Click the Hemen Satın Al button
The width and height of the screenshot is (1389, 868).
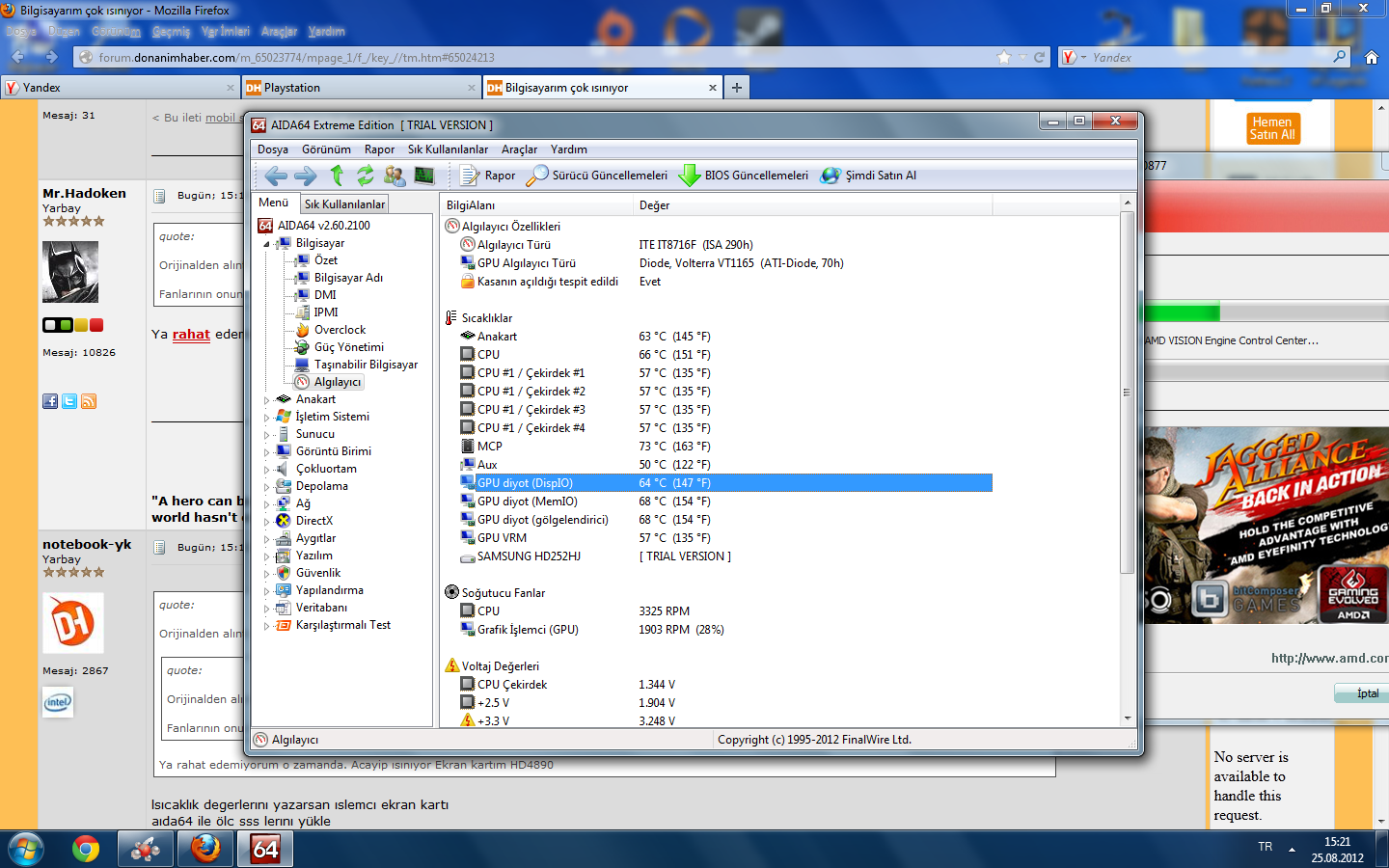1271,128
